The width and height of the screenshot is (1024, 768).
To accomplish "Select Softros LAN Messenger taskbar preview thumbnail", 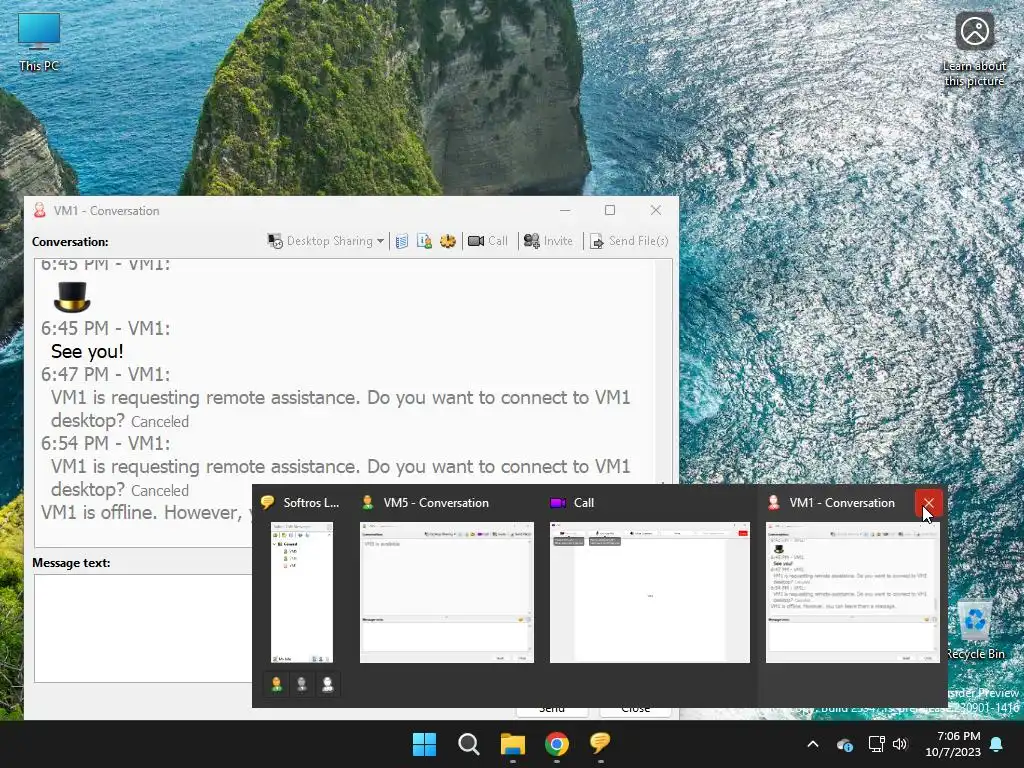I will 302,592.
